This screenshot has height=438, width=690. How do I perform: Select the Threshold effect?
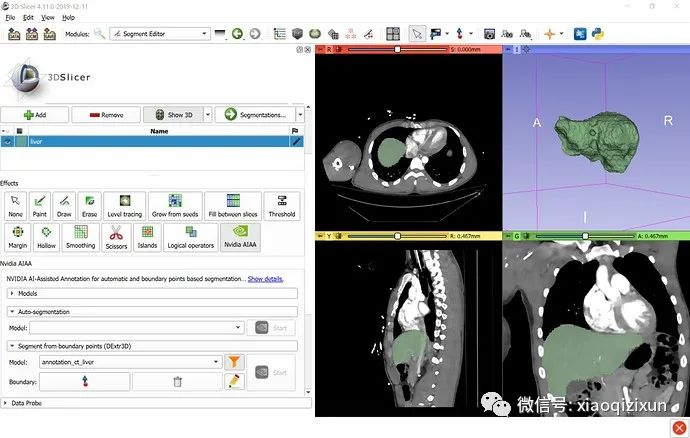(282, 206)
